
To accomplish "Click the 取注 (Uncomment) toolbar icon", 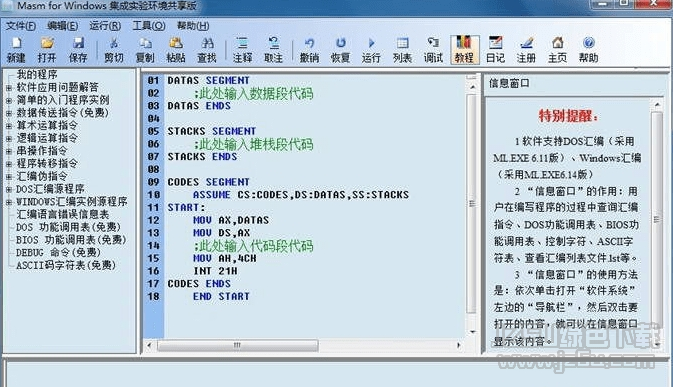I will click(273, 43).
